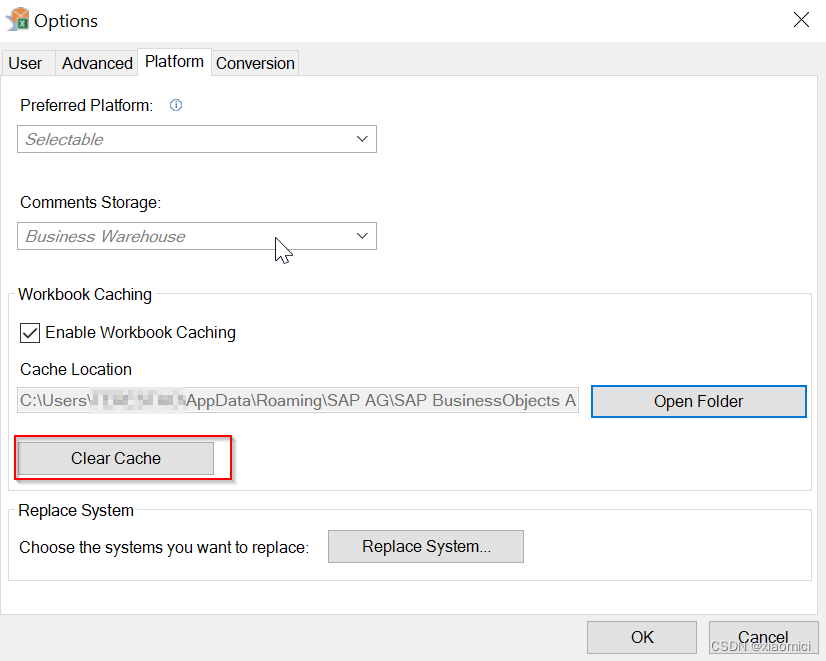
Task: Open the Comments Storage dropdown
Action: point(196,236)
